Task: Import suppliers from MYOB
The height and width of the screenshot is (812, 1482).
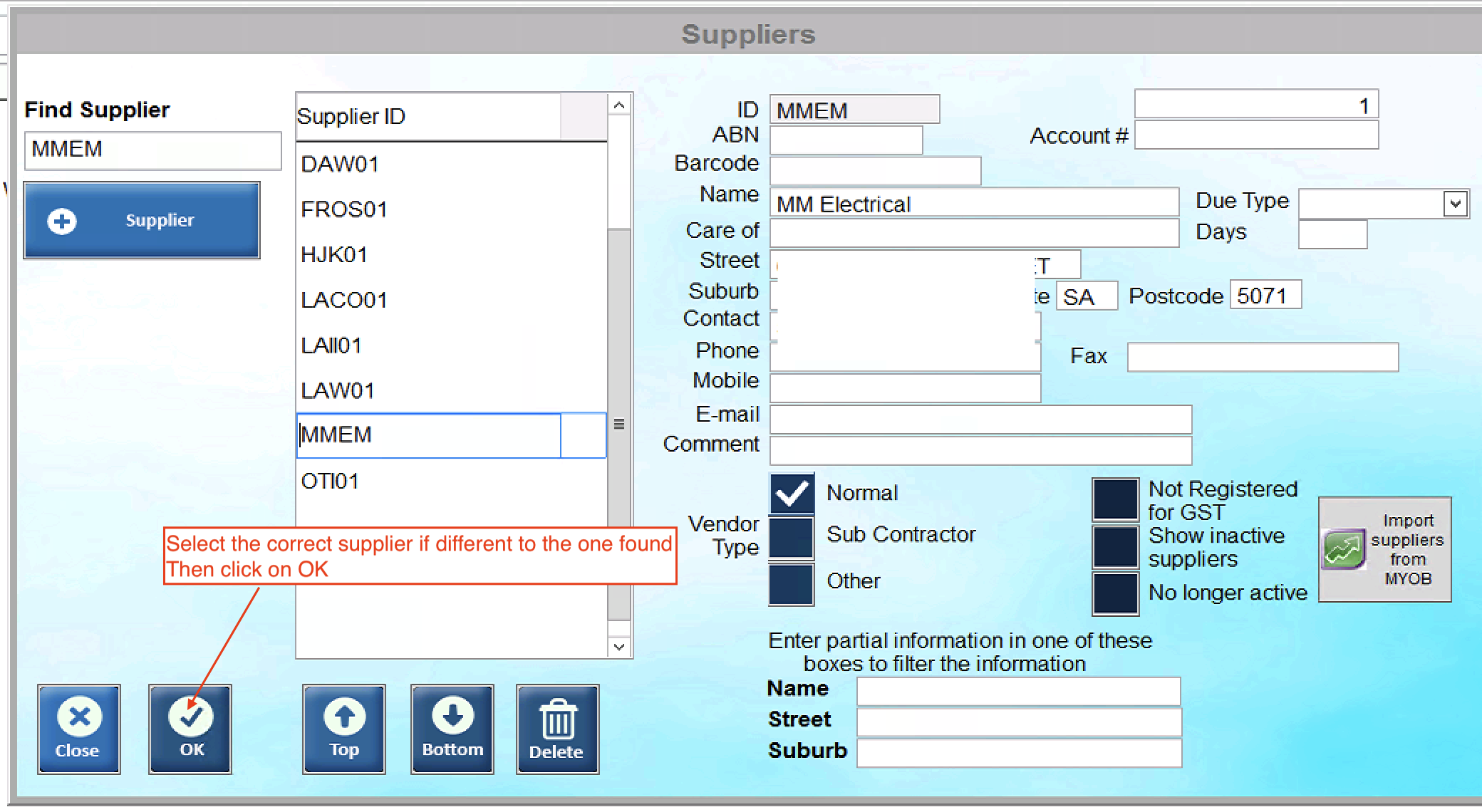Action: coord(1384,549)
